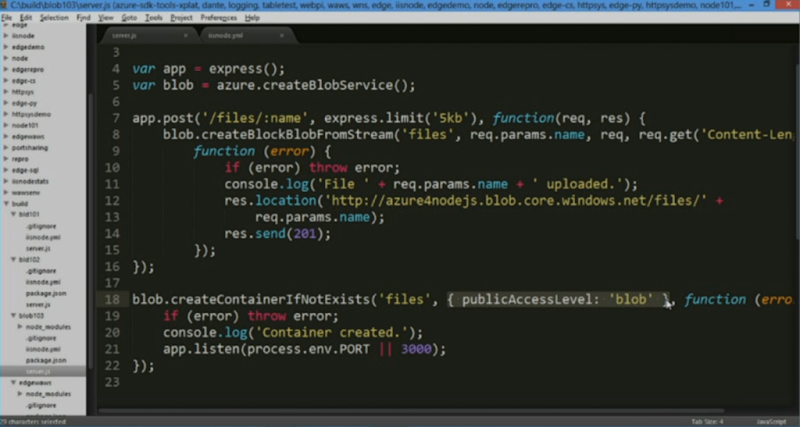800x427 pixels.
Task: Close the server.js editor tab
Action: coord(186,36)
